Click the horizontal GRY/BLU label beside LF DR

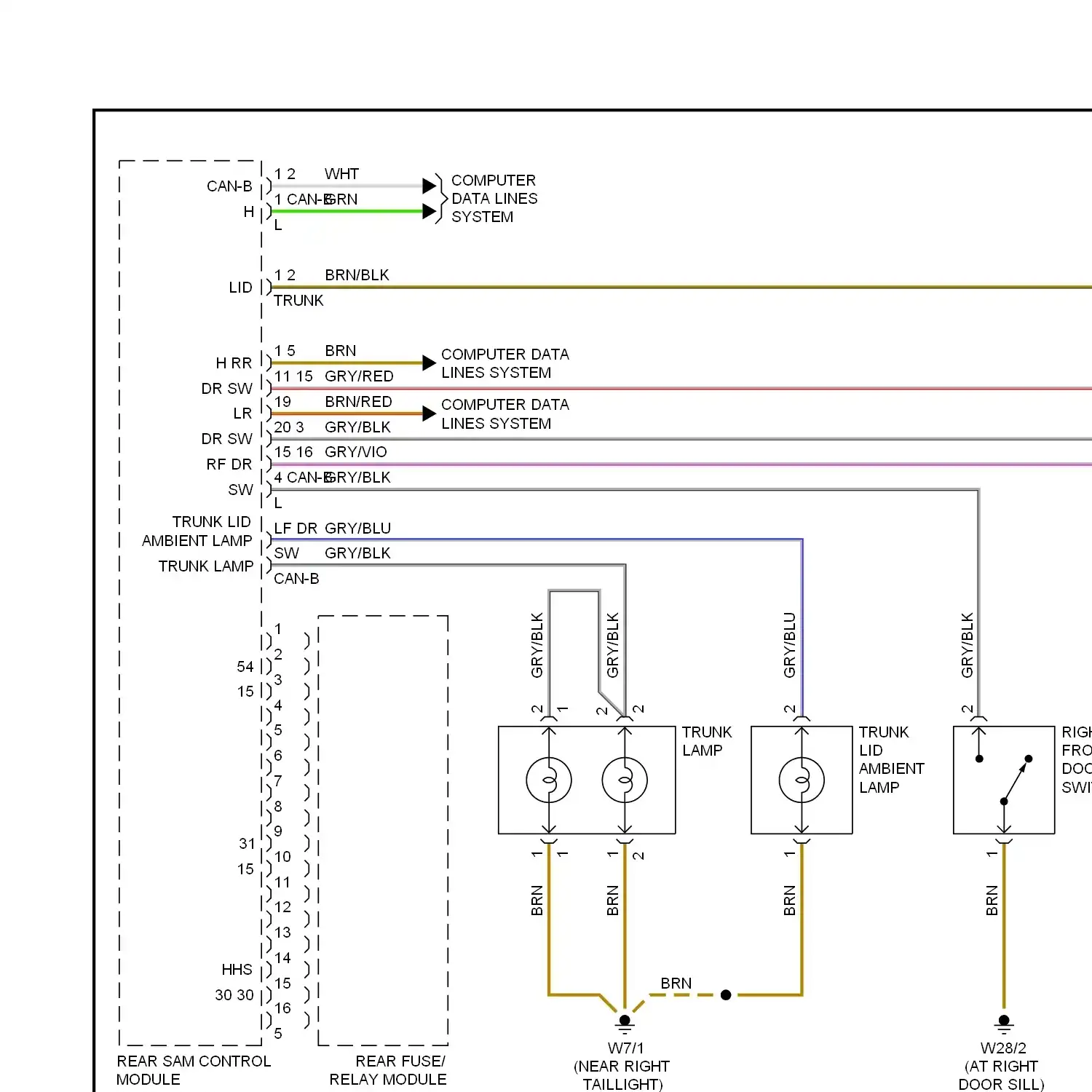357,529
